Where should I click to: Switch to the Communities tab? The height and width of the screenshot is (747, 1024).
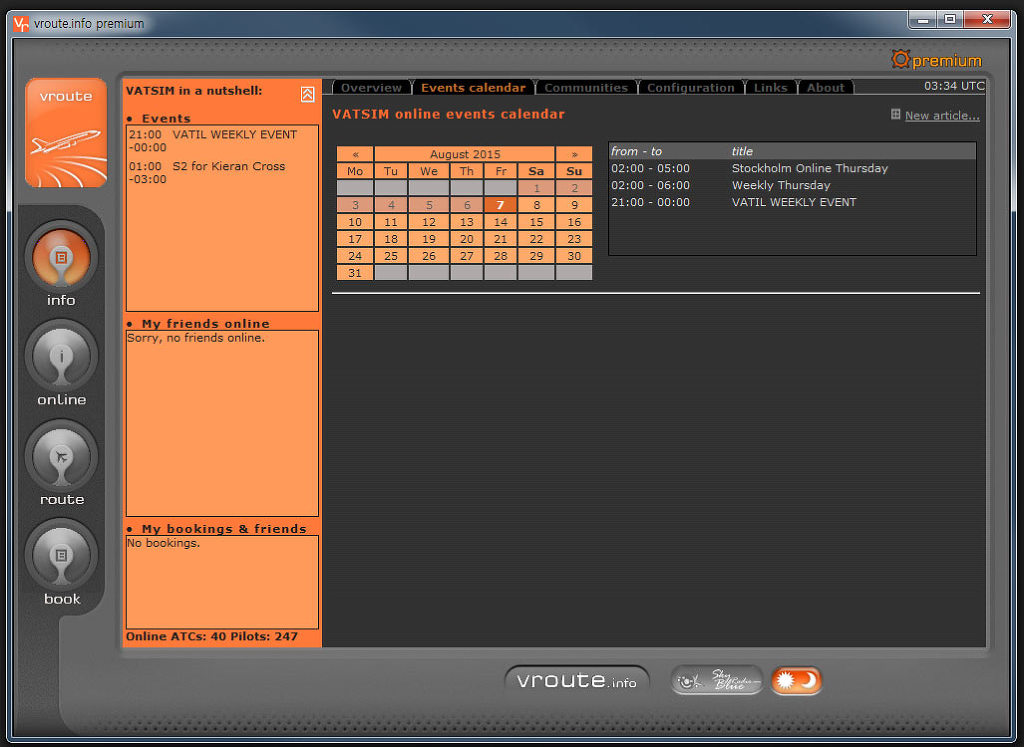coord(586,88)
